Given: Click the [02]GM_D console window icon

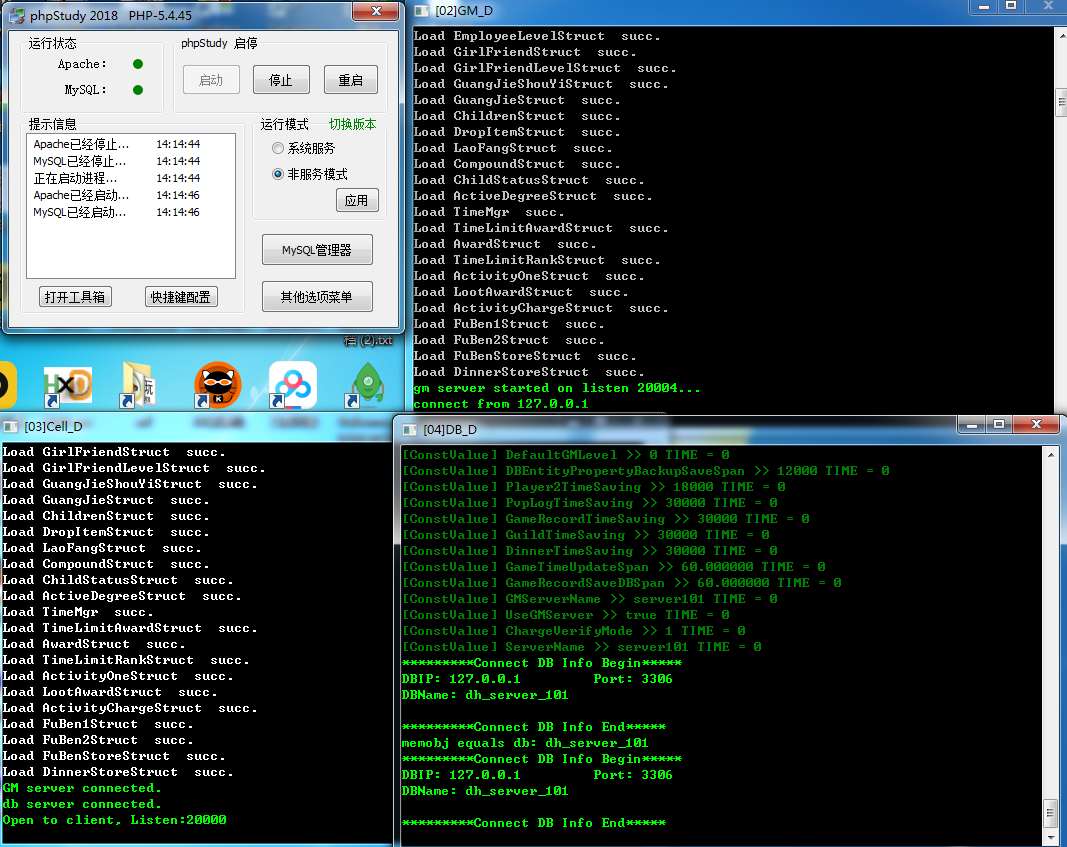Looking at the screenshot, I should 422,10.
